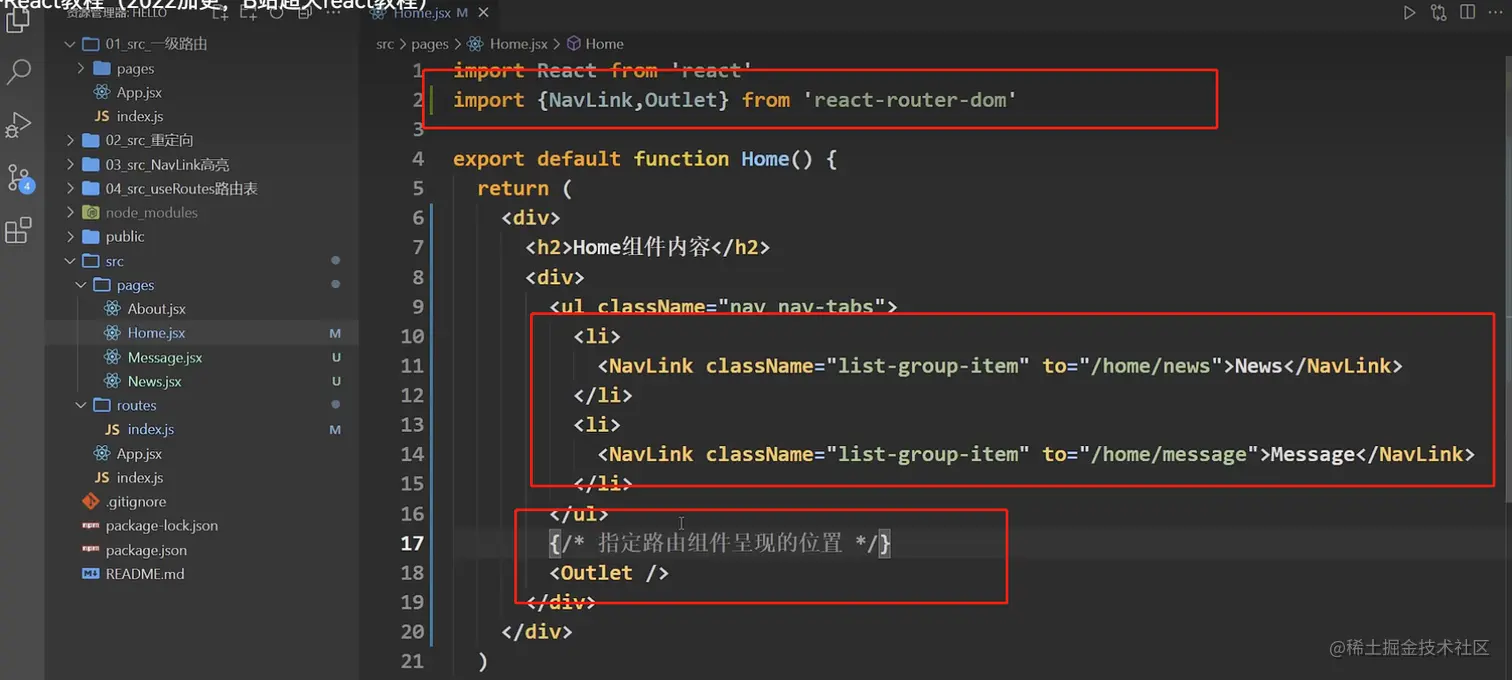This screenshot has width=1512, height=680.
Task: Collapse the root src folder
Action: click(x=69, y=261)
